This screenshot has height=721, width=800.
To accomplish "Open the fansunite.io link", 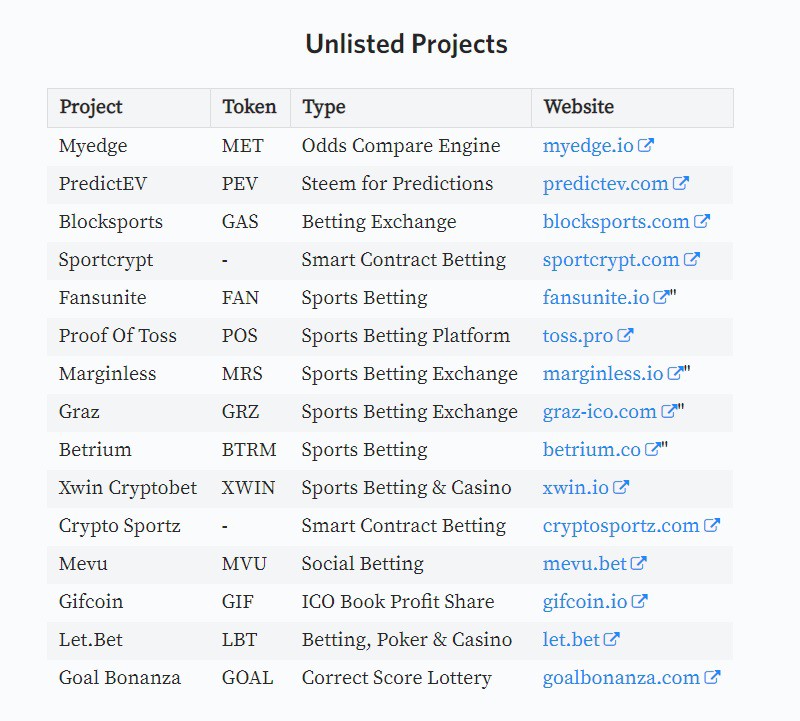I will pyautogui.click(x=595, y=297).
